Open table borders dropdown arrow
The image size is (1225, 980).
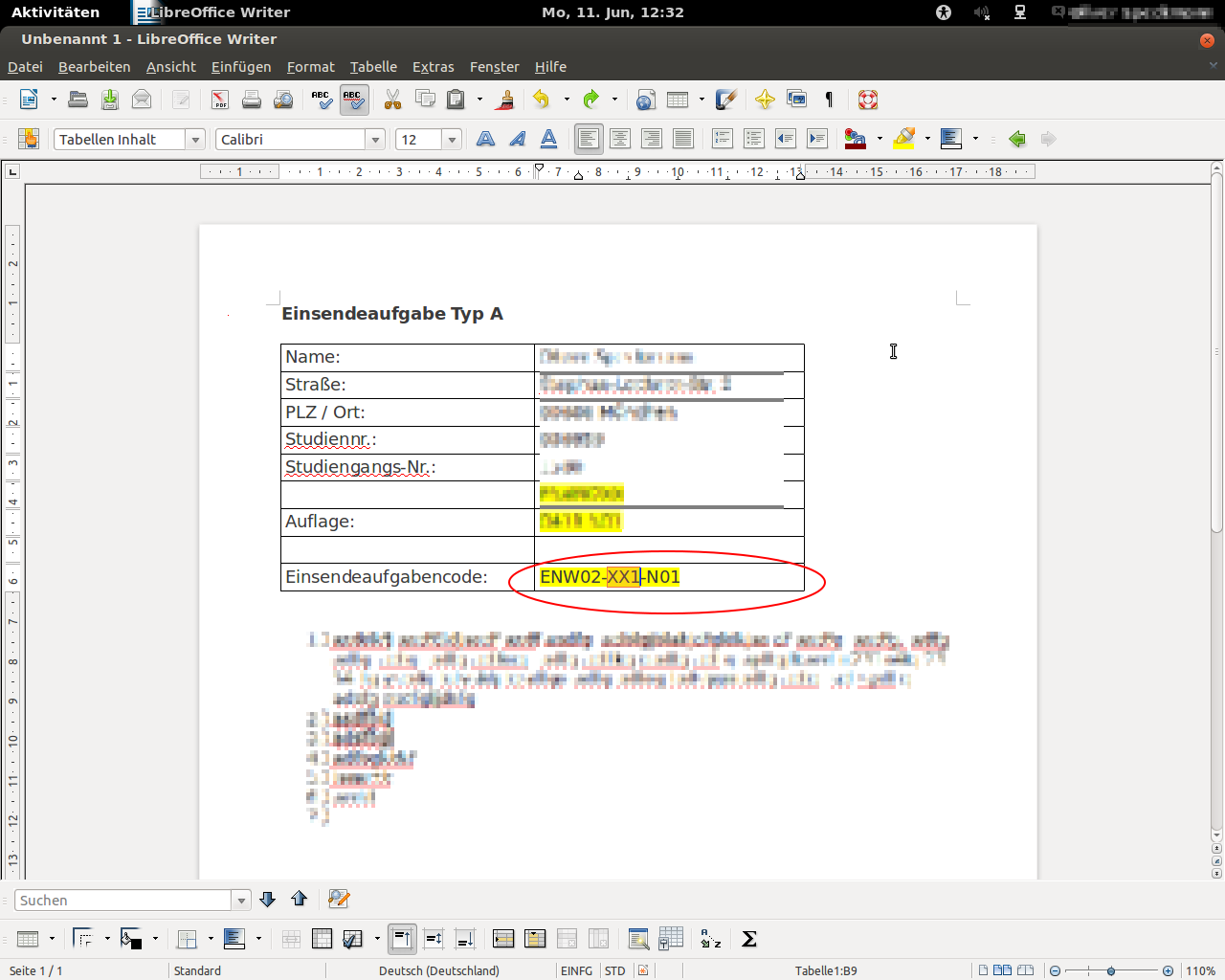(107, 939)
